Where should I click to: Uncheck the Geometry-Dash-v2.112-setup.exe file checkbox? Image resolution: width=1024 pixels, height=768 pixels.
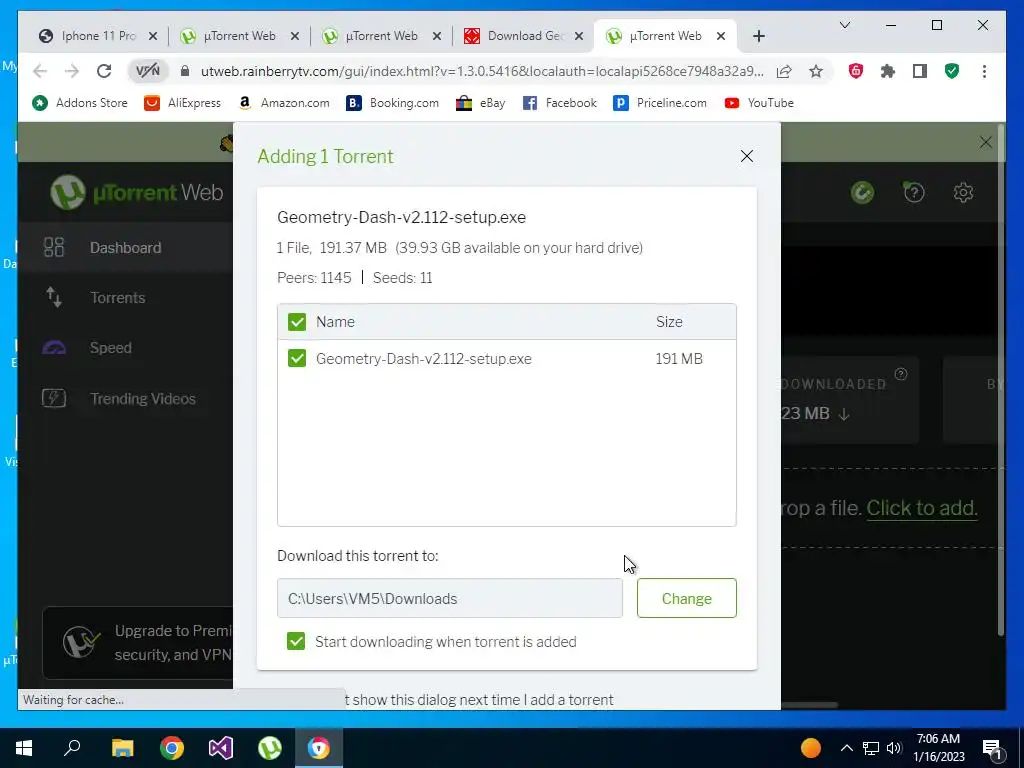point(296,359)
